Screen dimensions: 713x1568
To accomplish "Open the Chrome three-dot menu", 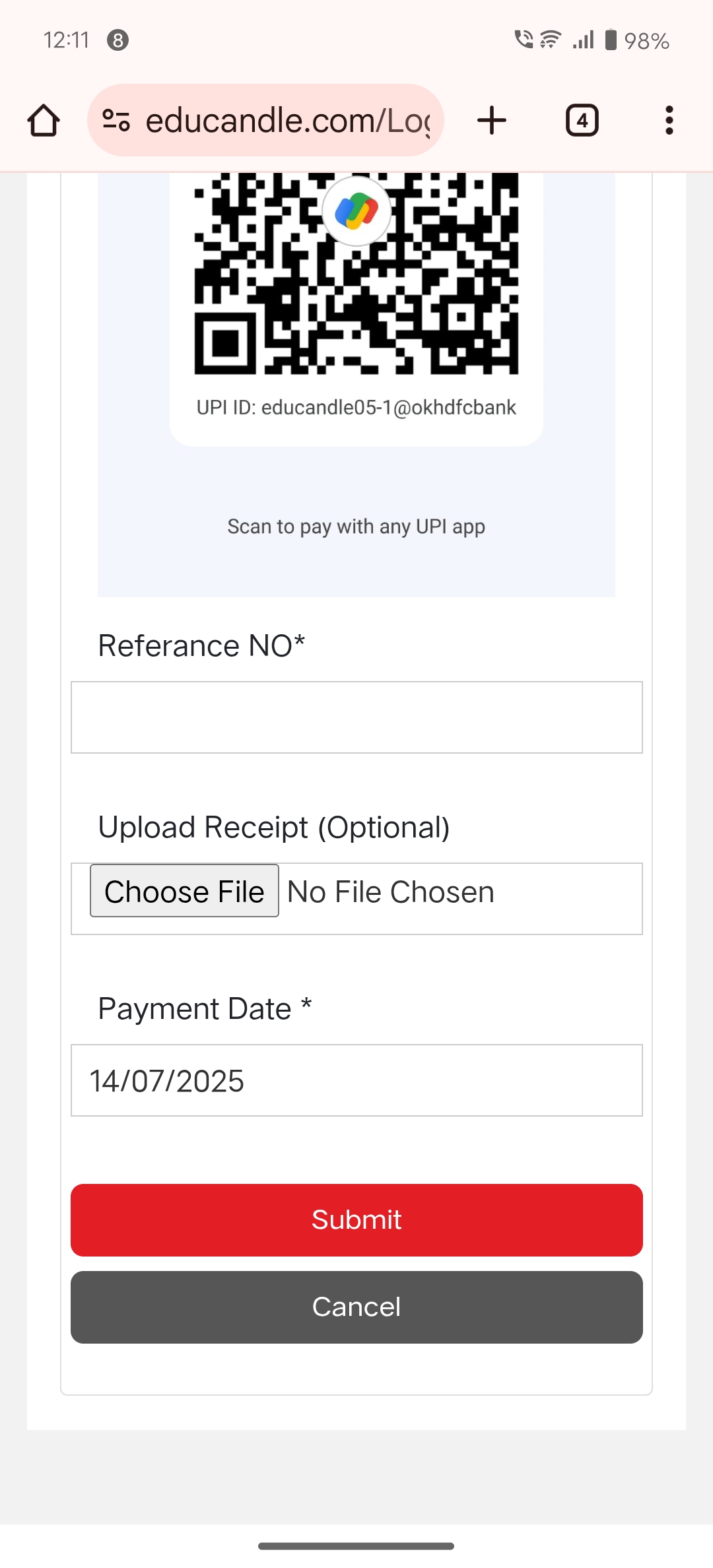I will click(669, 121).
